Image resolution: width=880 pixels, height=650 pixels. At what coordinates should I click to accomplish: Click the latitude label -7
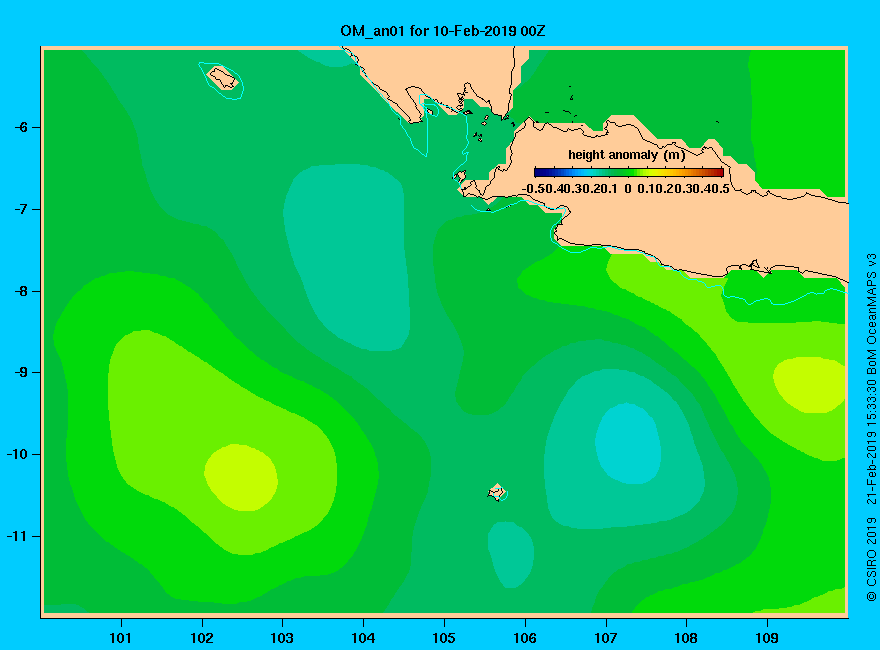pos(21,209)
